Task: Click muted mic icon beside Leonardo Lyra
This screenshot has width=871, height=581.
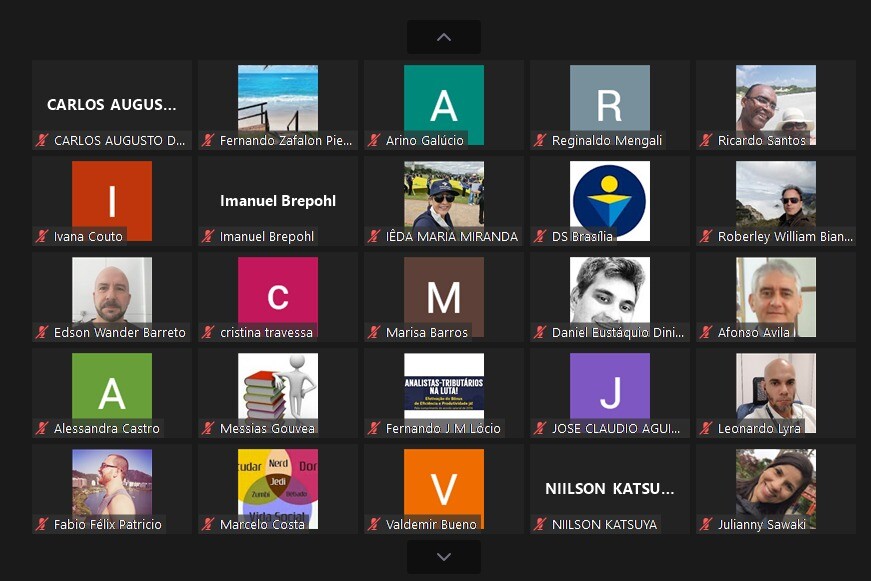Action: (706, 429)
